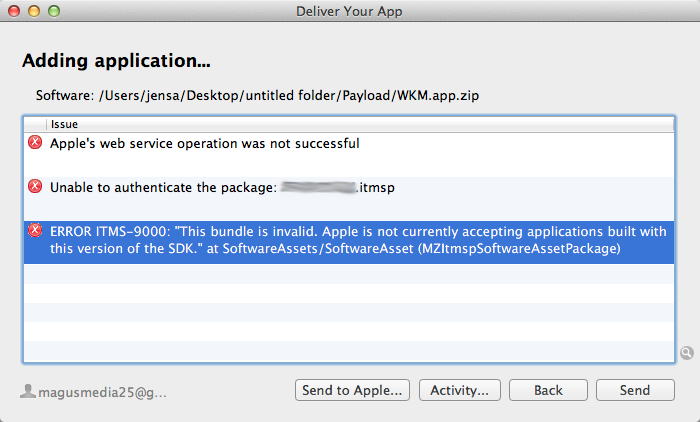Click the Send button
Screen dimensions: 700x422
[x=634, y=390]
